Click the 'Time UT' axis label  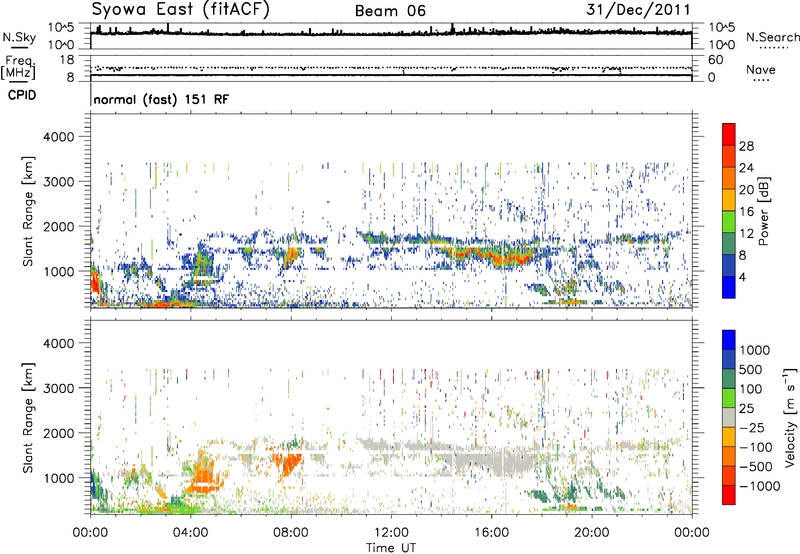(391, 548)
